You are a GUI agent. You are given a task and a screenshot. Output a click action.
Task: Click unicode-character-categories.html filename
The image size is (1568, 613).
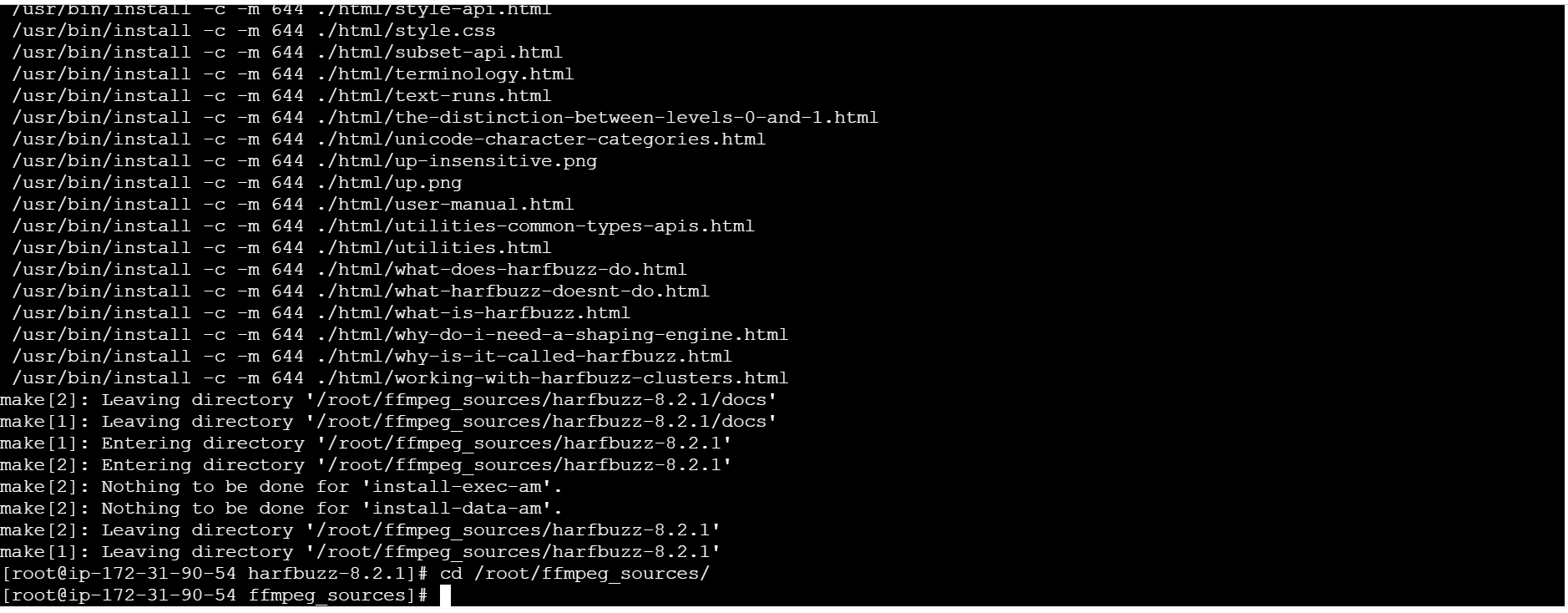(x=580, y=139)
